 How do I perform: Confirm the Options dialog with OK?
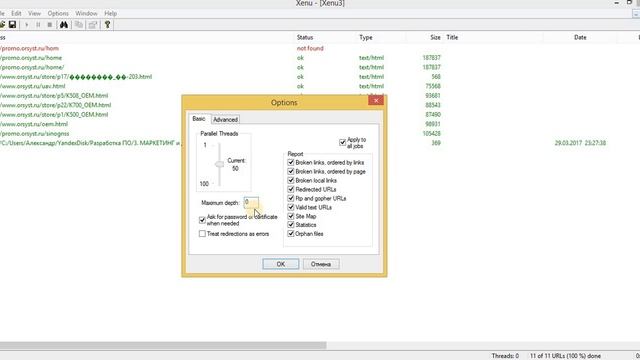click(x=281, y=264)
